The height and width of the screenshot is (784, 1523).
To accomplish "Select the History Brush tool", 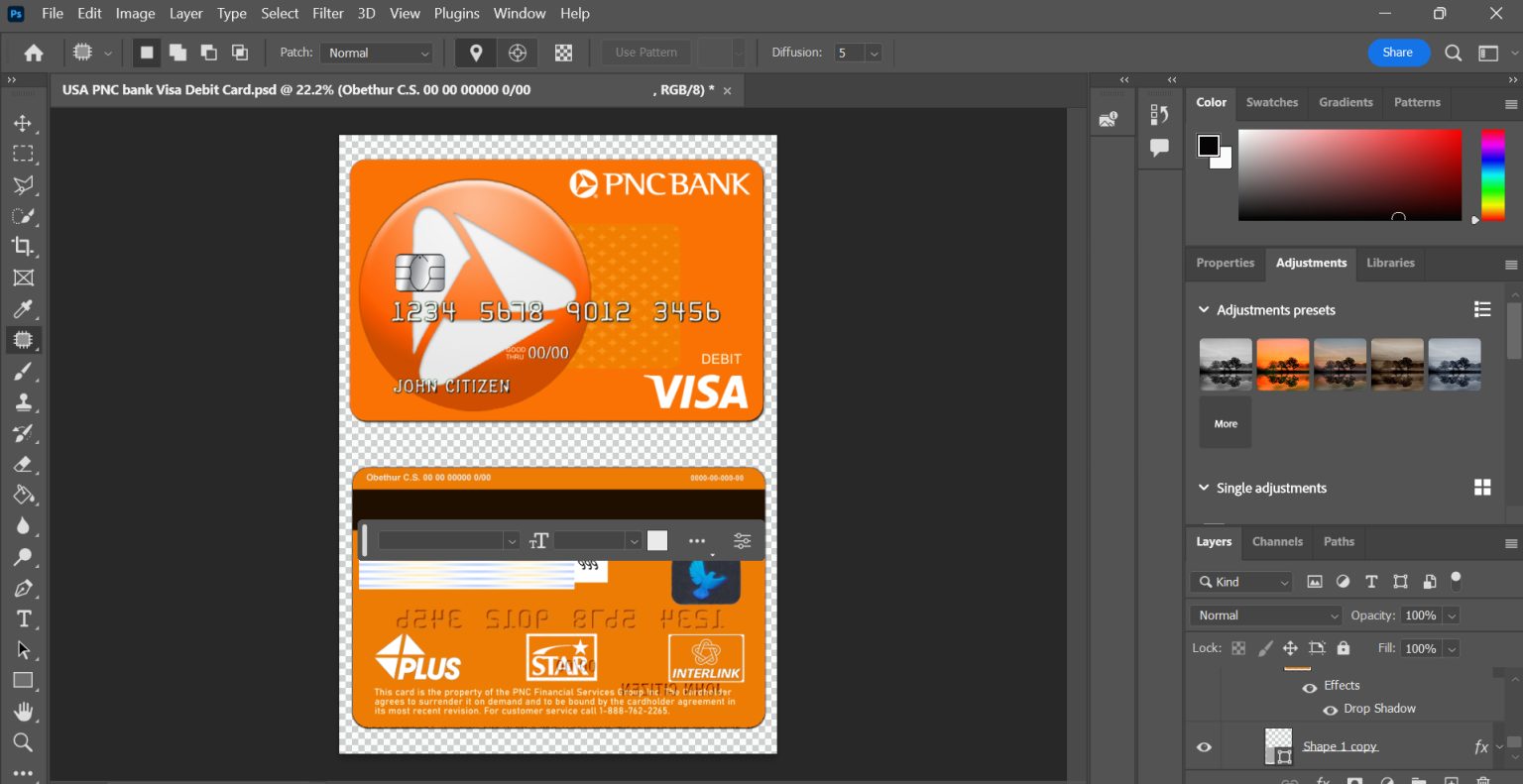I will [x=23, y=433].
